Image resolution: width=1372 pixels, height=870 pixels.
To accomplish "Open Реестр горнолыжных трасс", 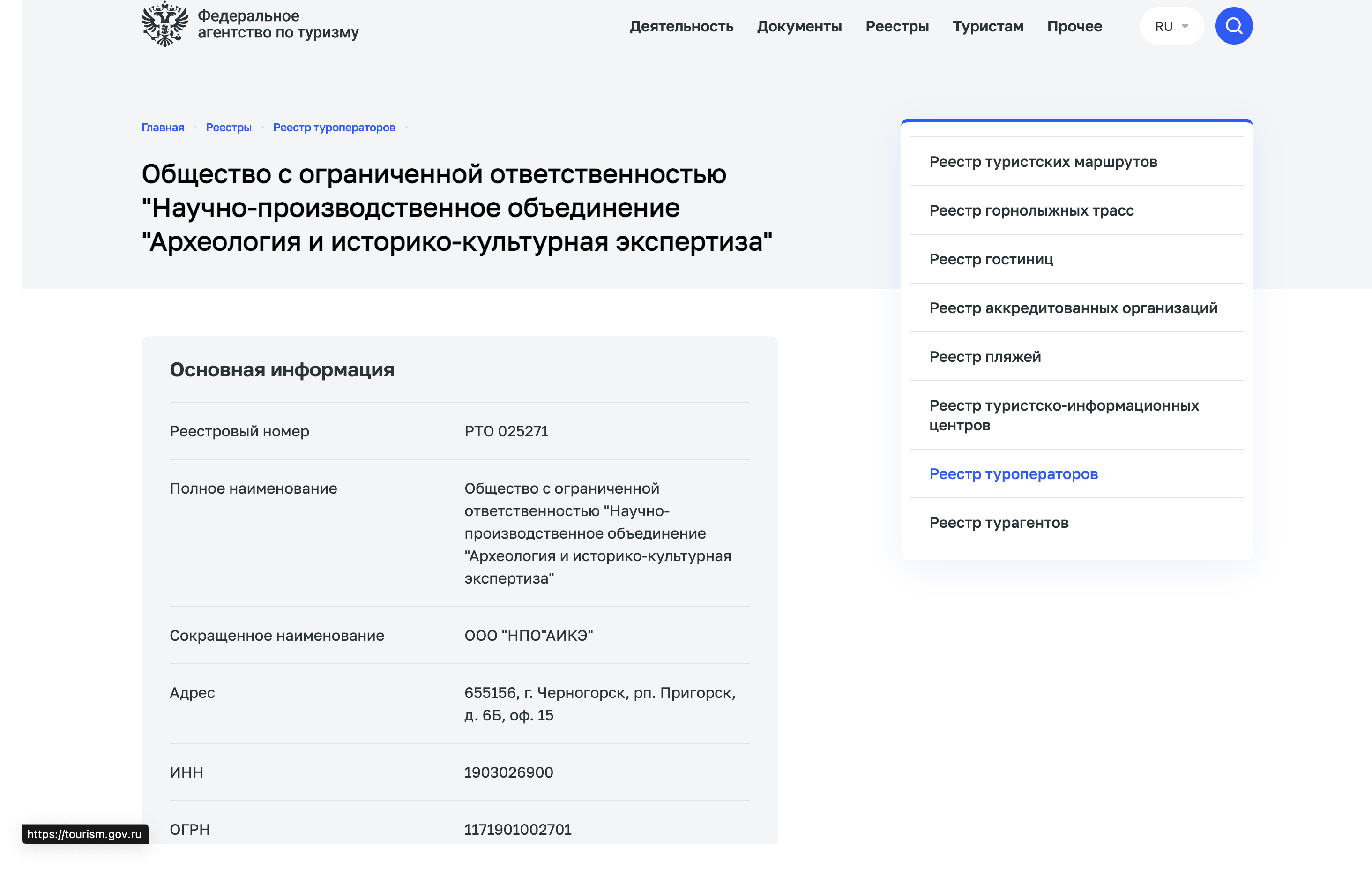I will pos(1031,210).
